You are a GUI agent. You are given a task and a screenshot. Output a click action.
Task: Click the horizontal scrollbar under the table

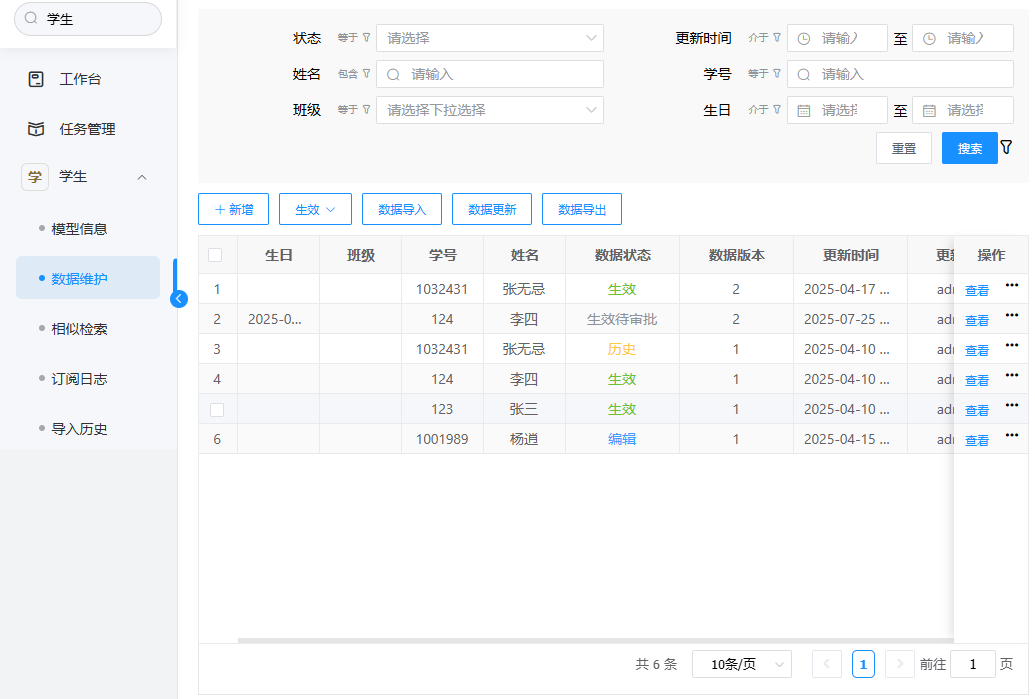pyautogui.click(x=590, y=639)
